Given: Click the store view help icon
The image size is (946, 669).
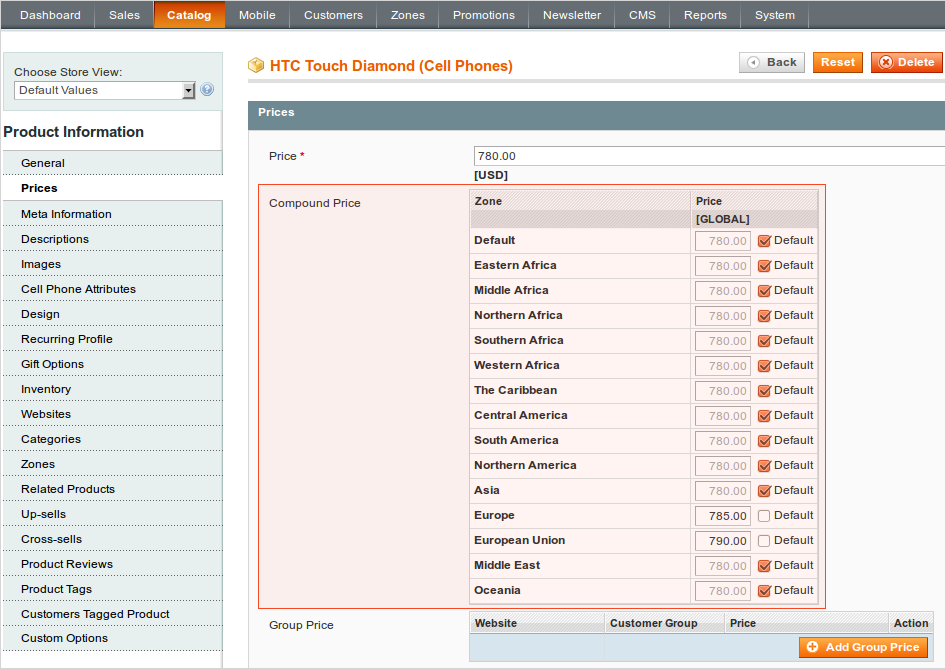Looking at the screenshot, I should [x=207, y=89].
